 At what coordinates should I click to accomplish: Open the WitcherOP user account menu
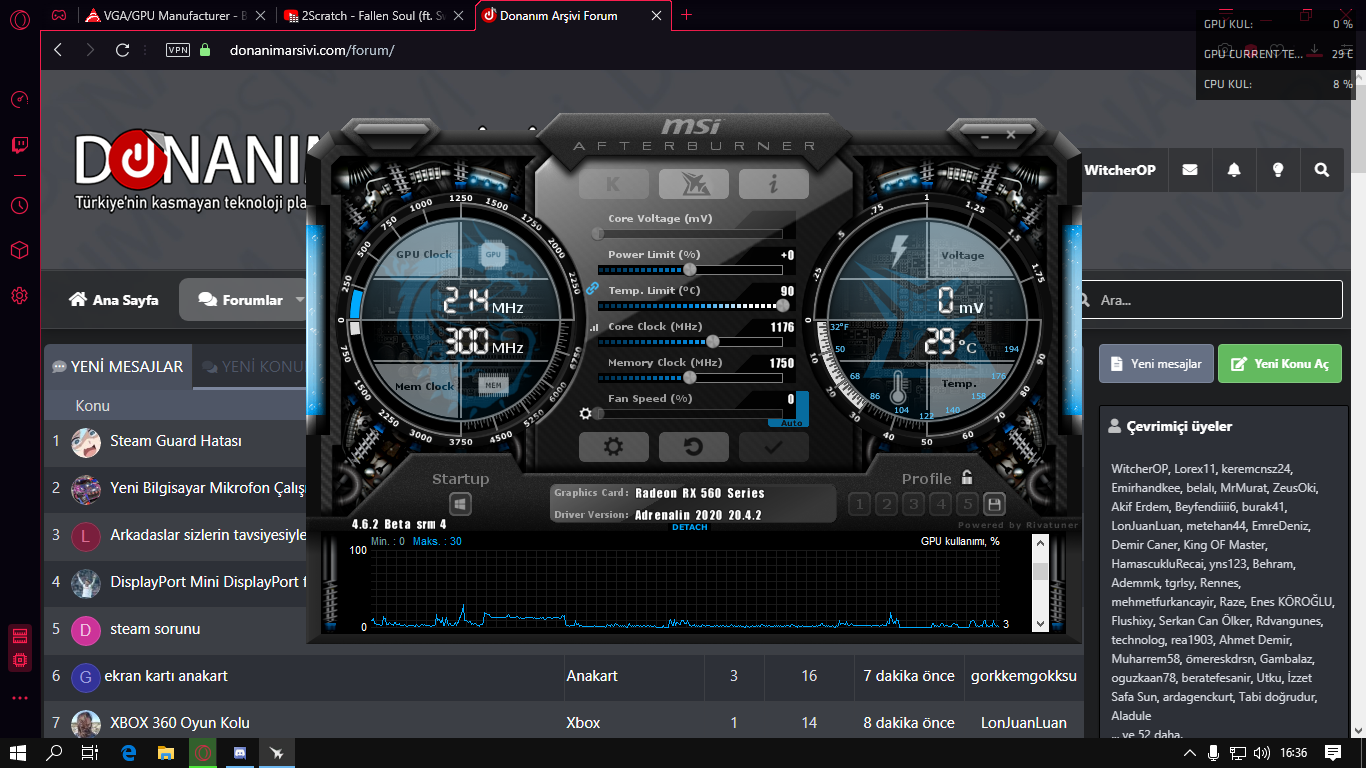coord(1120,170)
